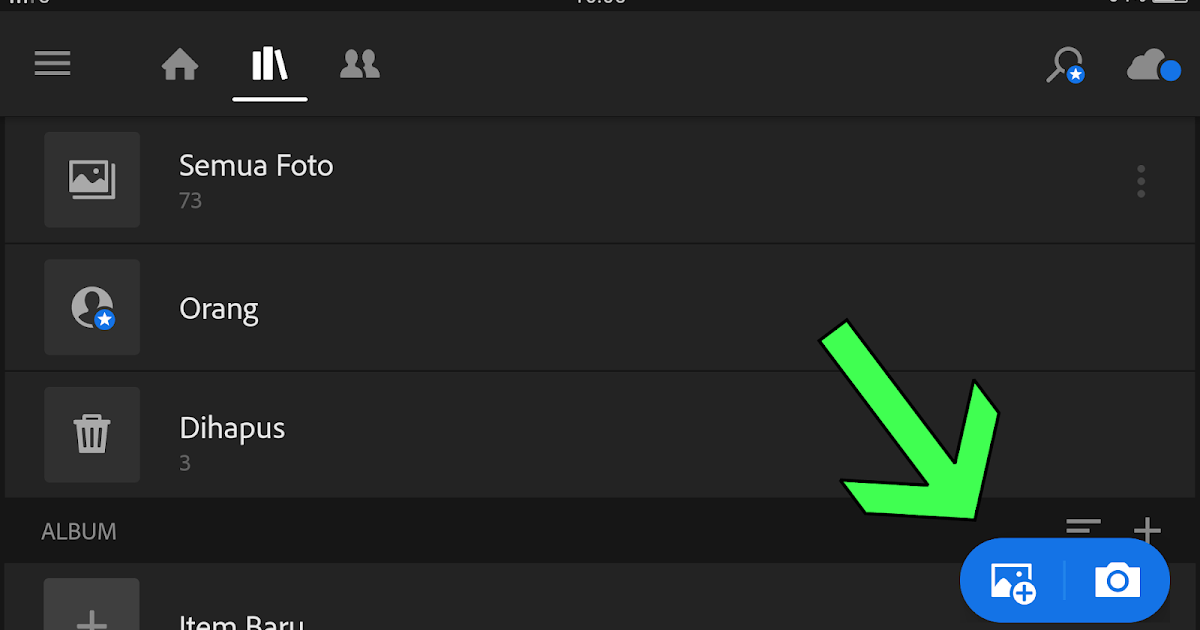
Task: Open the Shared people tab
Action: coord(360,64)
